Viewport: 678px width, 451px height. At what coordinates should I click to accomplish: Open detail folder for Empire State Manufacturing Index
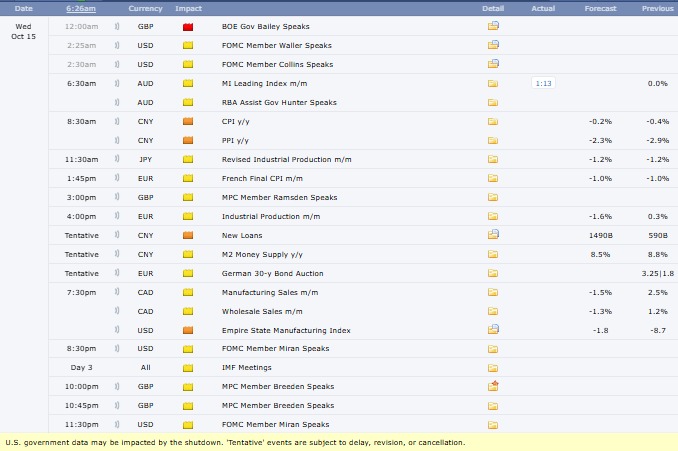click(x=492, y=330)
